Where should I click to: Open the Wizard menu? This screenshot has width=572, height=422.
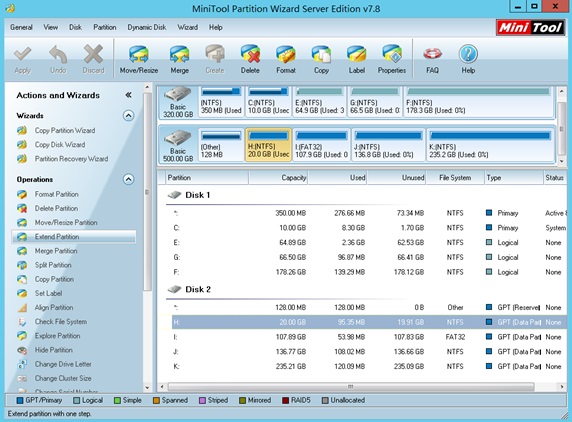click(188, 27)
